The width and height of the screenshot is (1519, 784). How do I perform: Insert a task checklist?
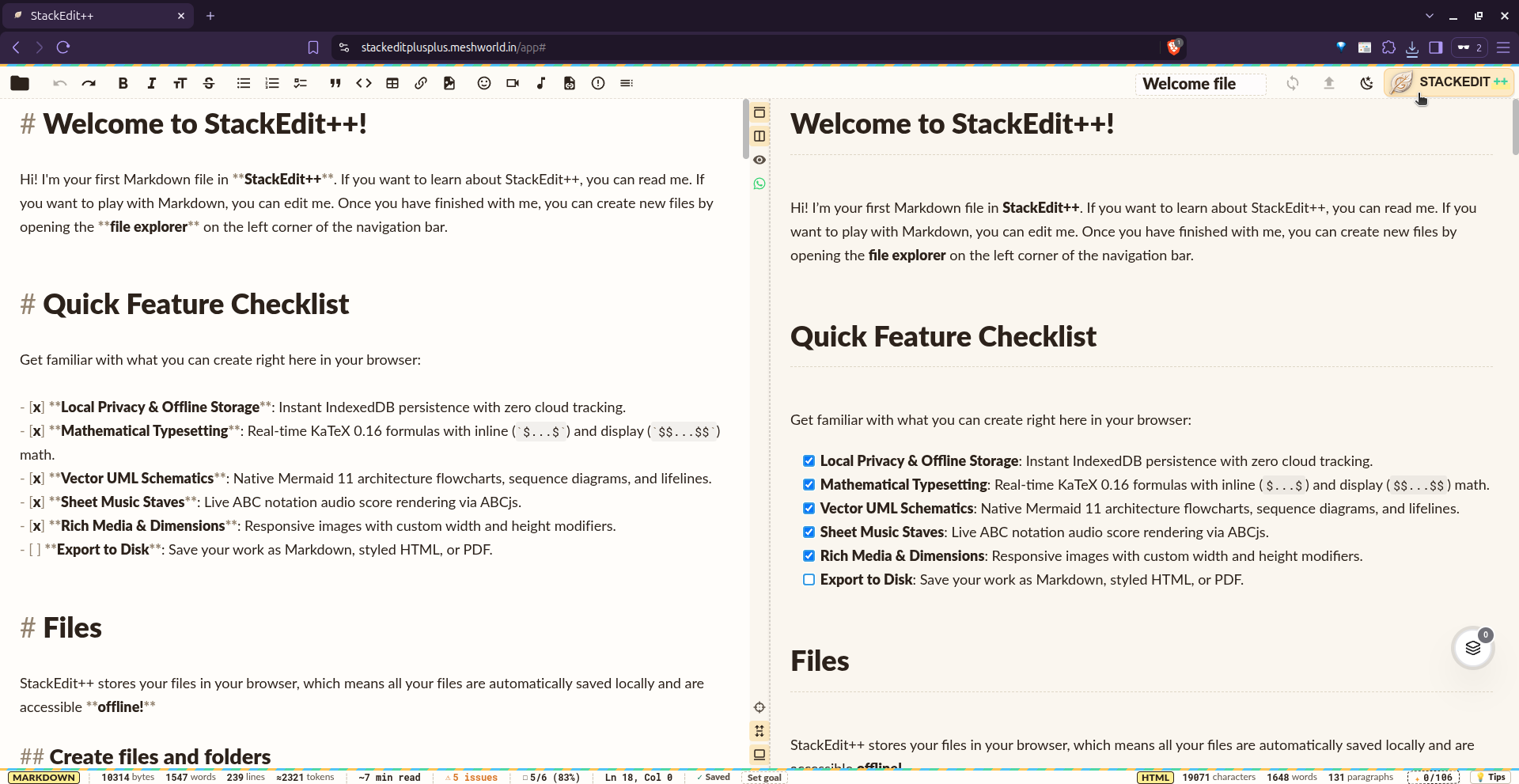tap(301, 83)
